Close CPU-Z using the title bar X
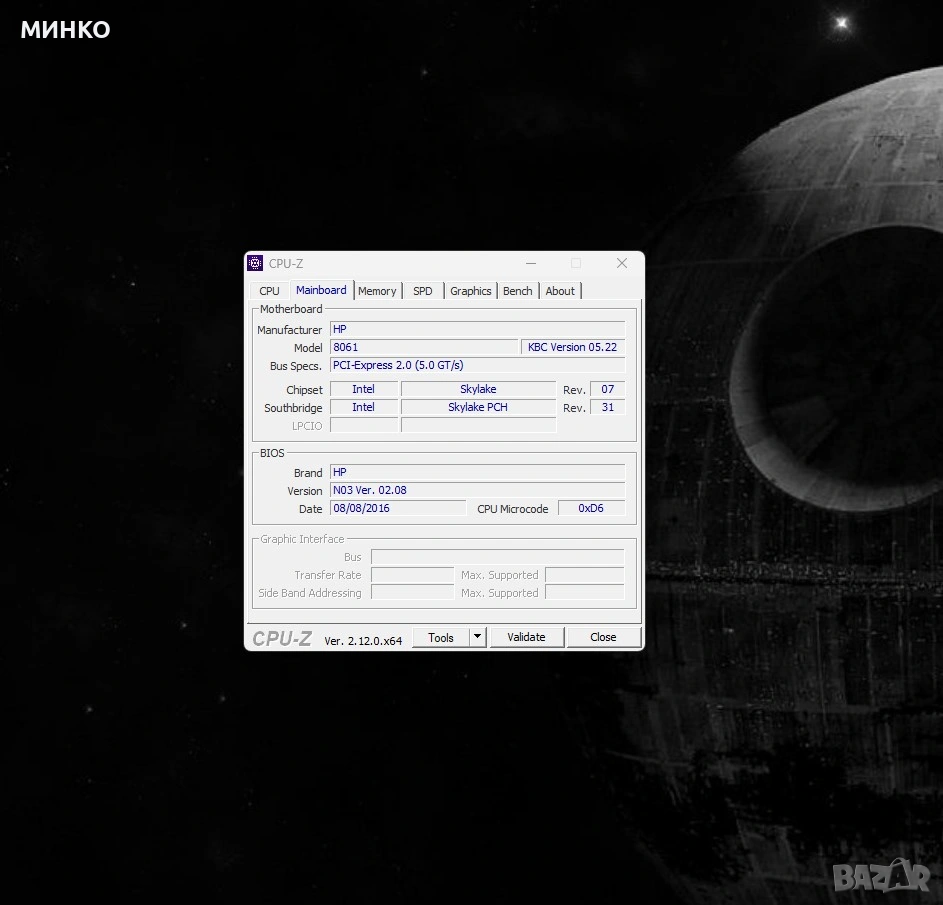943x905 pixels. click(621, 263)
